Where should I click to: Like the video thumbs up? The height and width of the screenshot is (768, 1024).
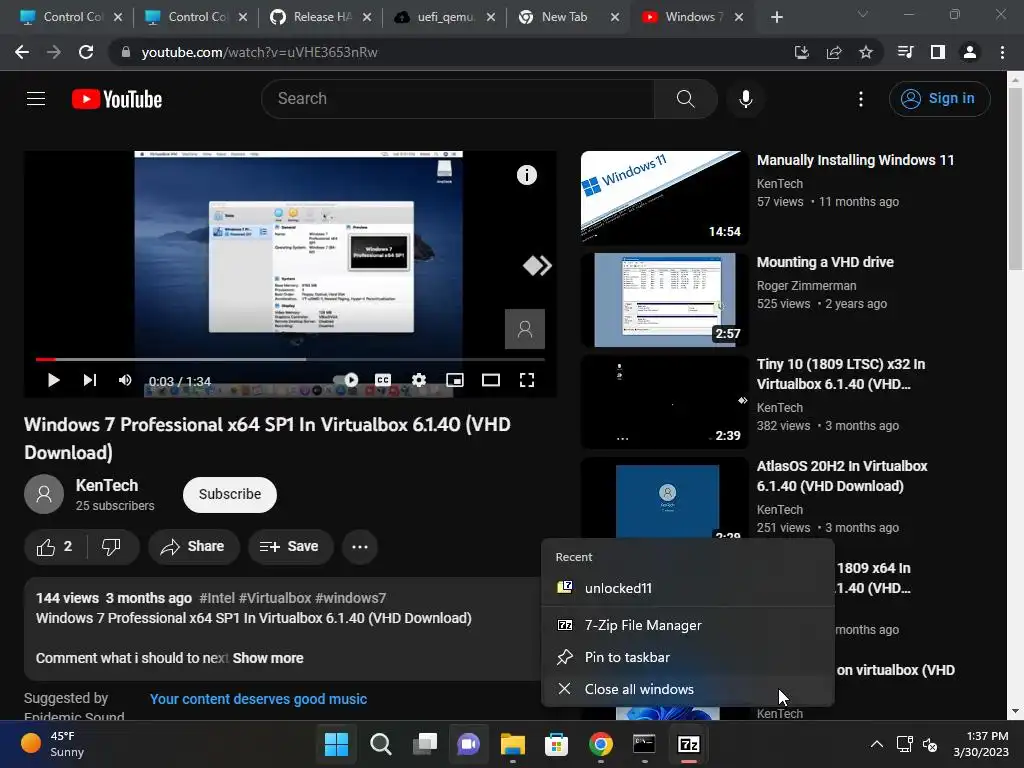55,547
